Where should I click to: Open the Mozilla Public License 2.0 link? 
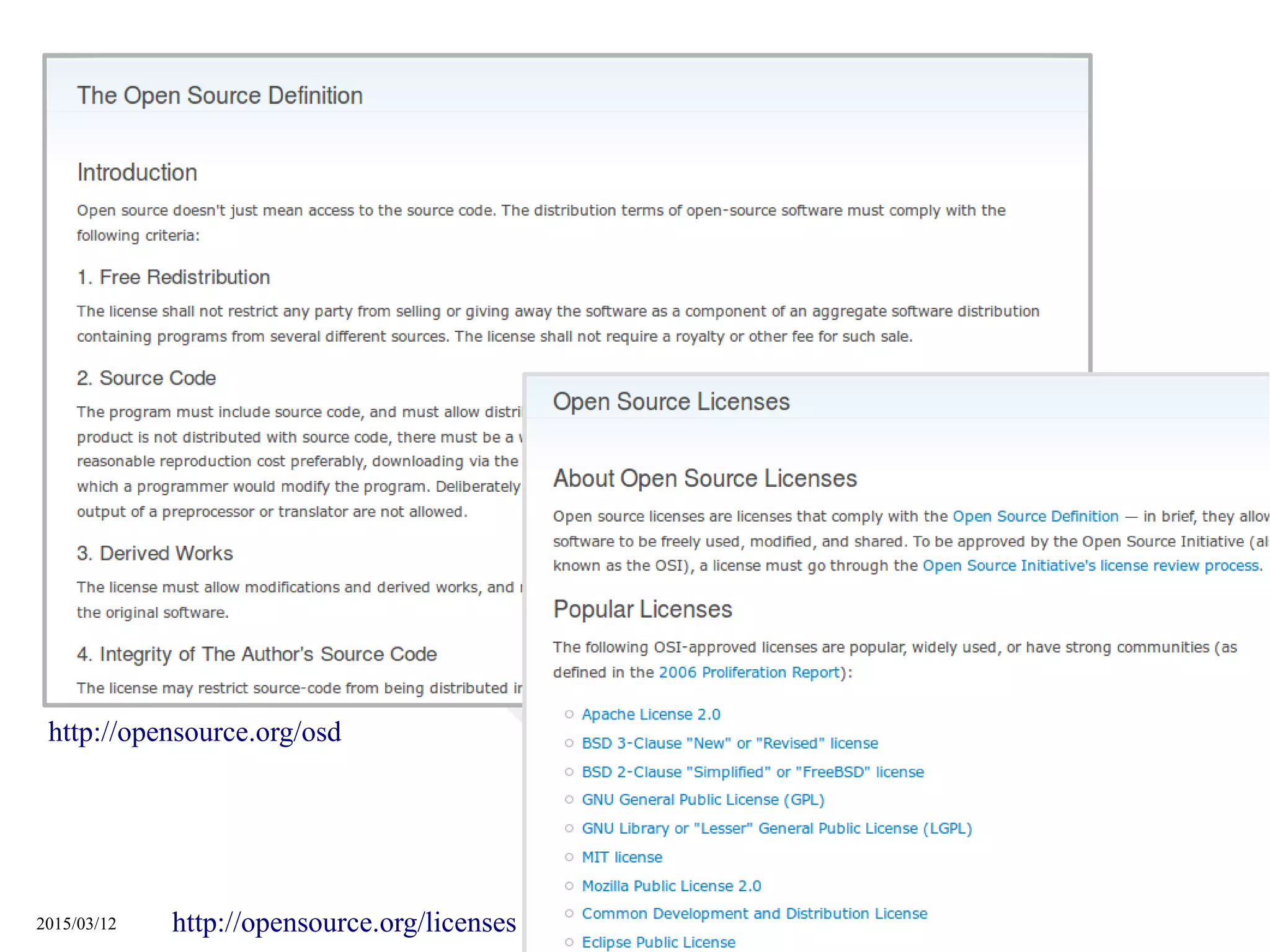[671, 886]
